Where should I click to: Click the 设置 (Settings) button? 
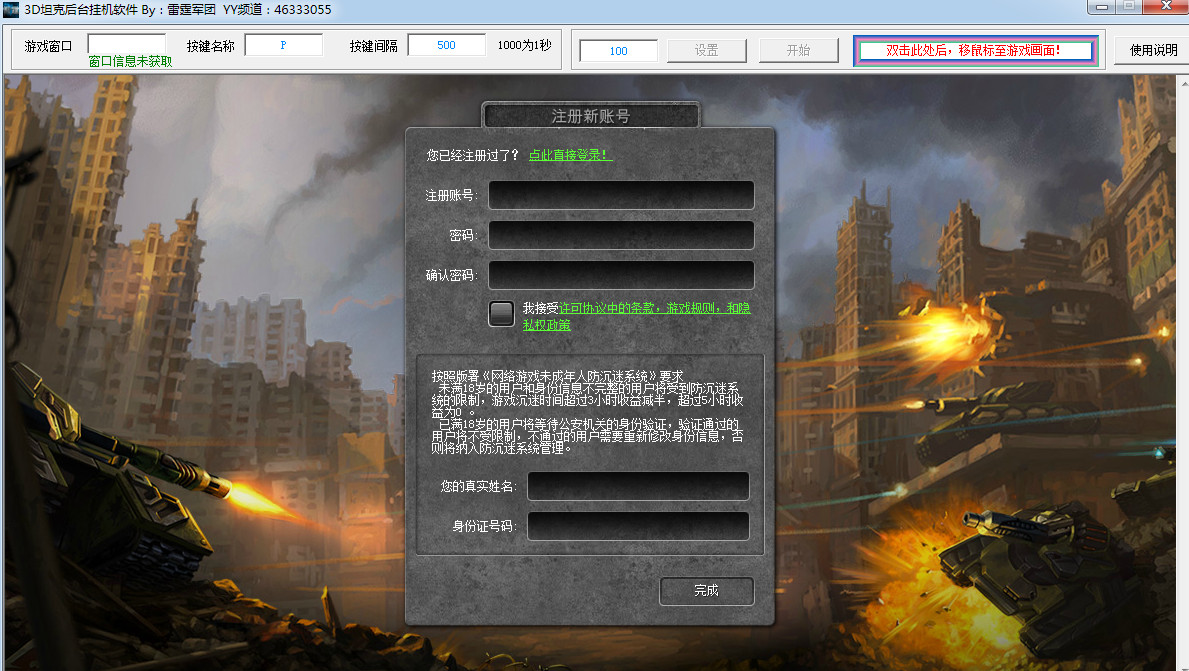pyautogui.click(x=706, y=48)
